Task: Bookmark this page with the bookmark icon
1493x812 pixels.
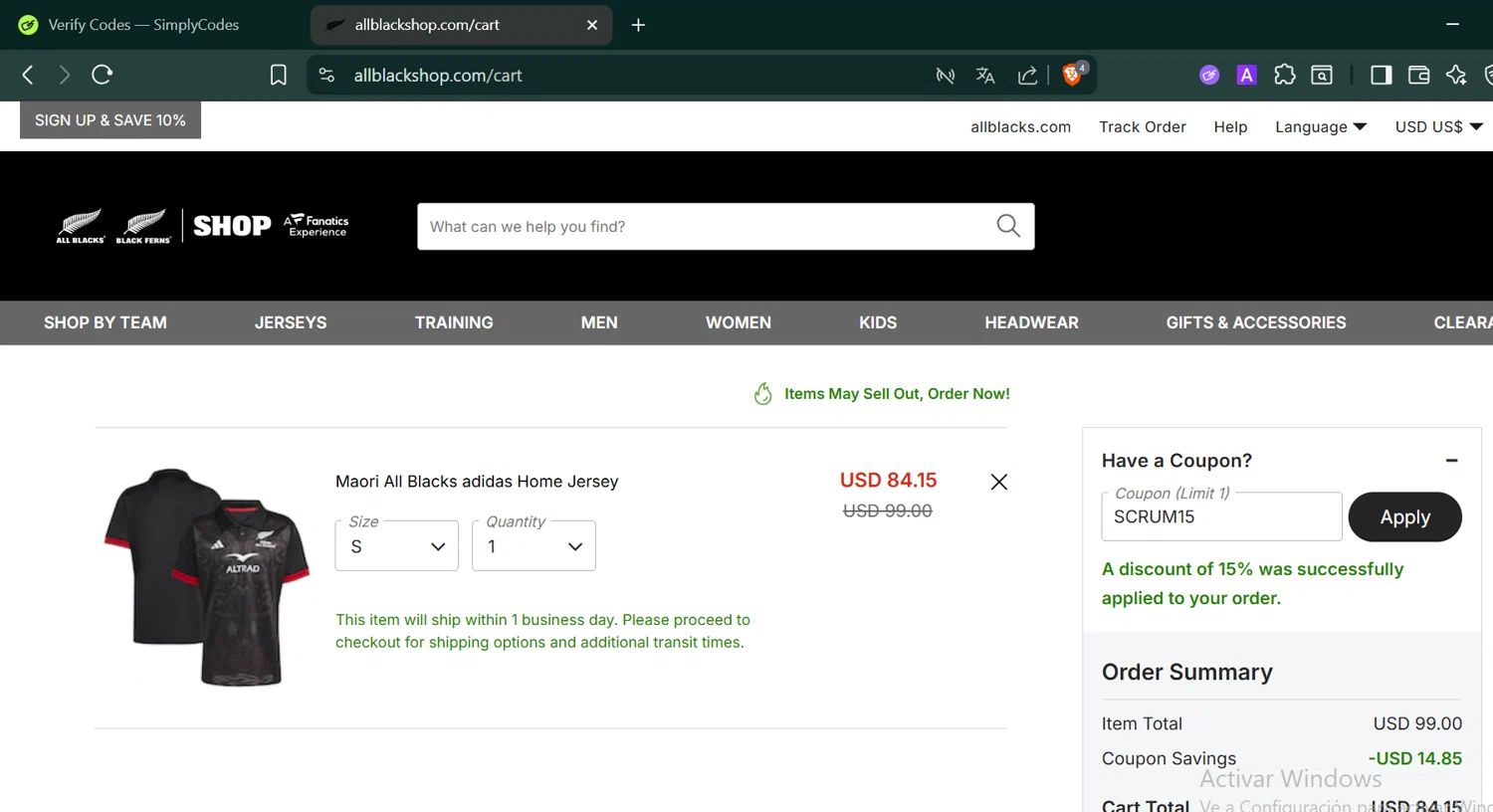Action: pyautogui.click(x=279, y=75)
